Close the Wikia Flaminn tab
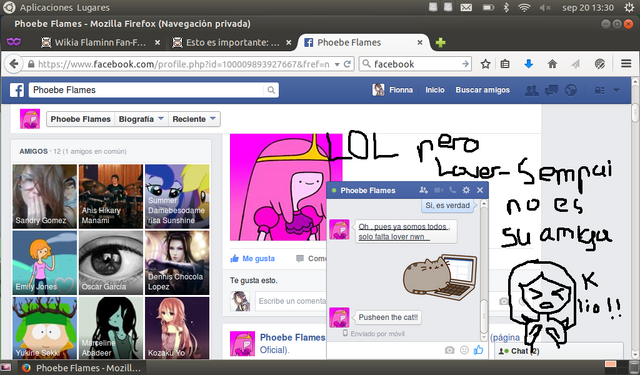The image size is (640, 375). (157, 42)
